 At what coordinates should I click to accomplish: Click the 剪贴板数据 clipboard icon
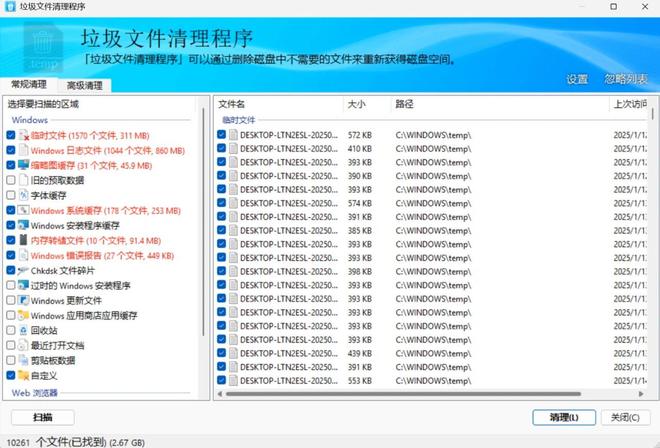(x=24, y=360)
